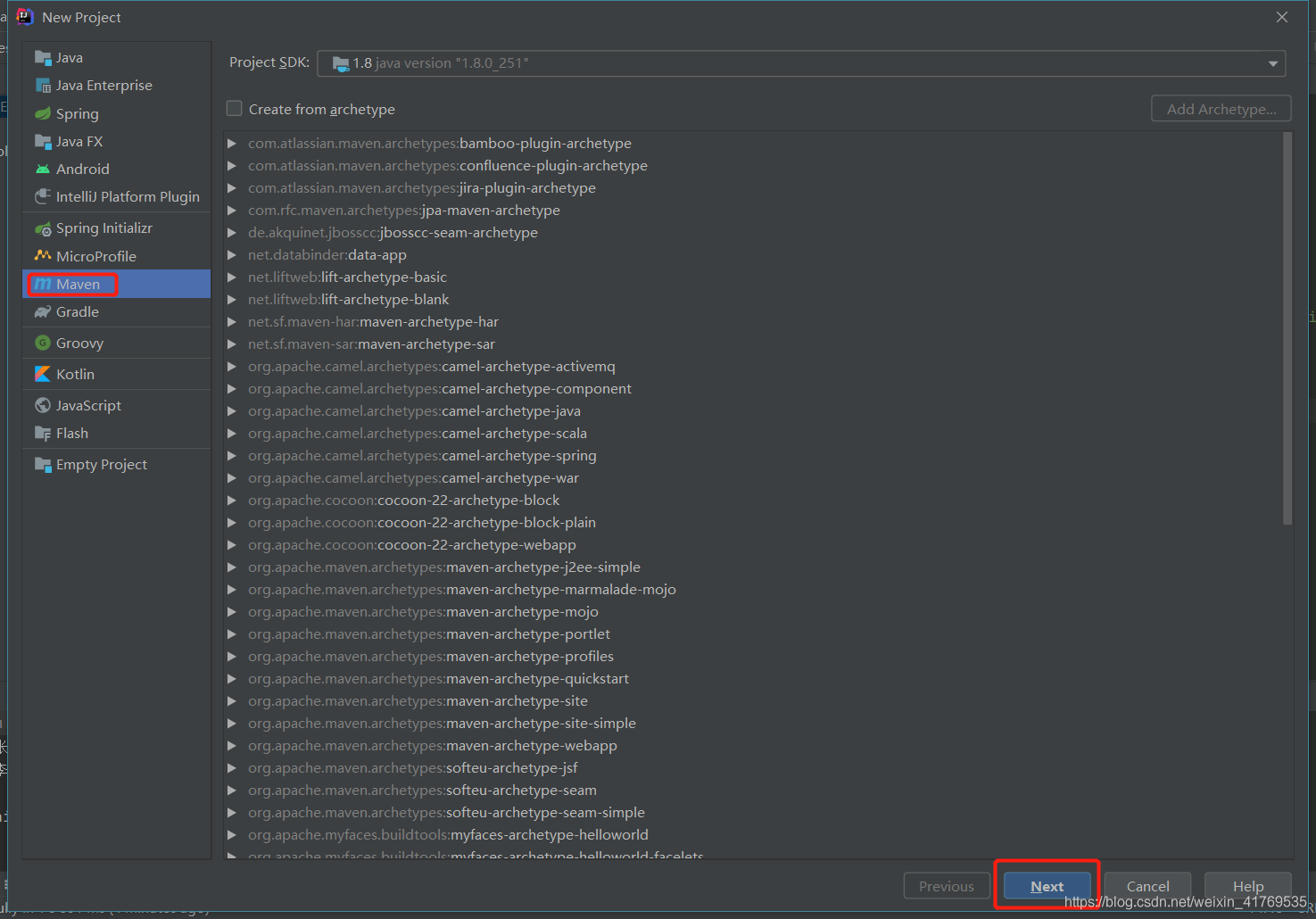1316x919 pixels.
Task: Select camel-archetype-spring row
Action: click(753, 455)
